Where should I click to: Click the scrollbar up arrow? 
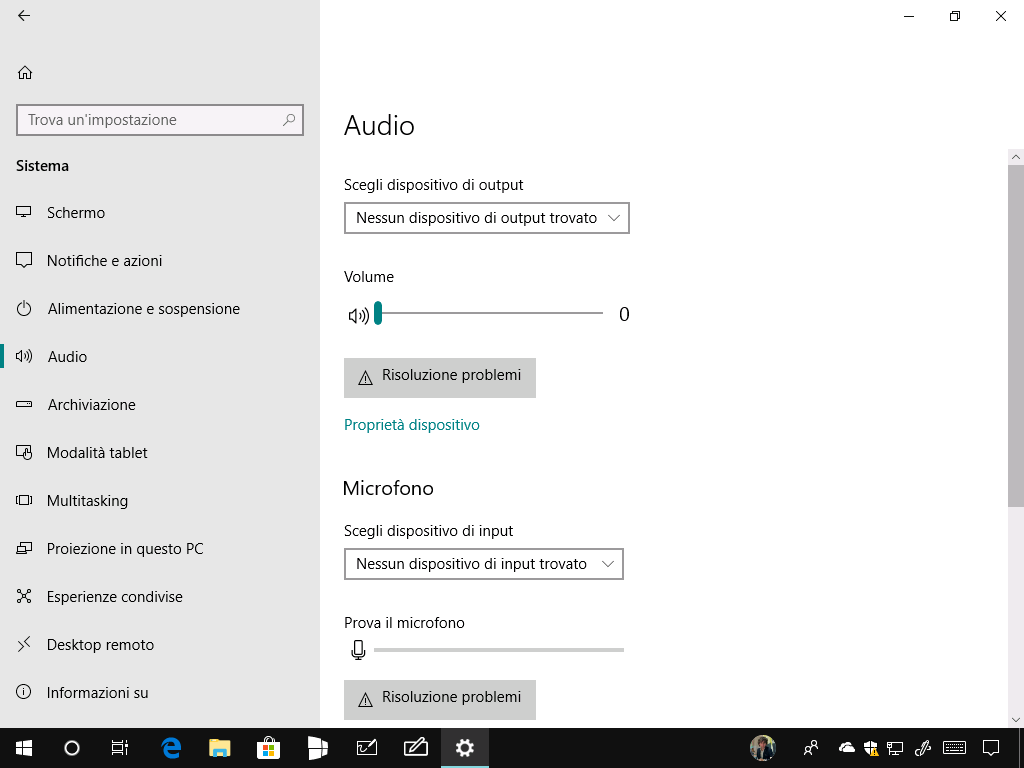pyautogui.click(x=1016, y=157)
